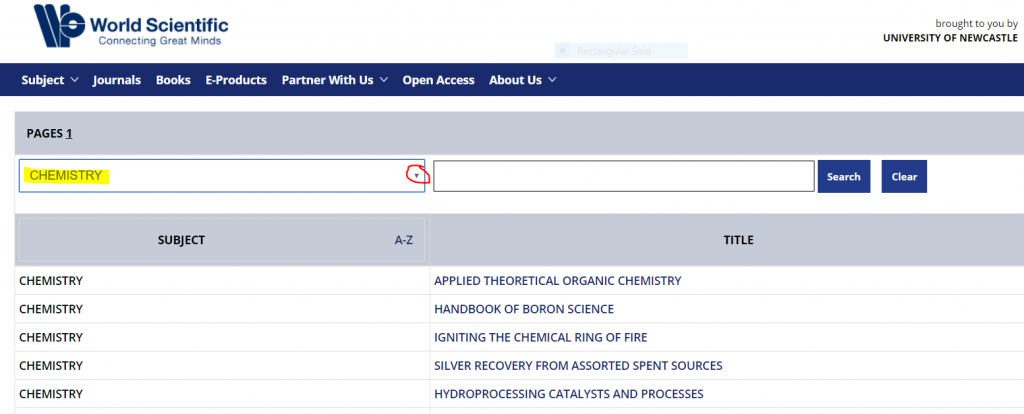Click the World Scientific logo
This screenshot has height=414, width=1024.
pos(130,27)
